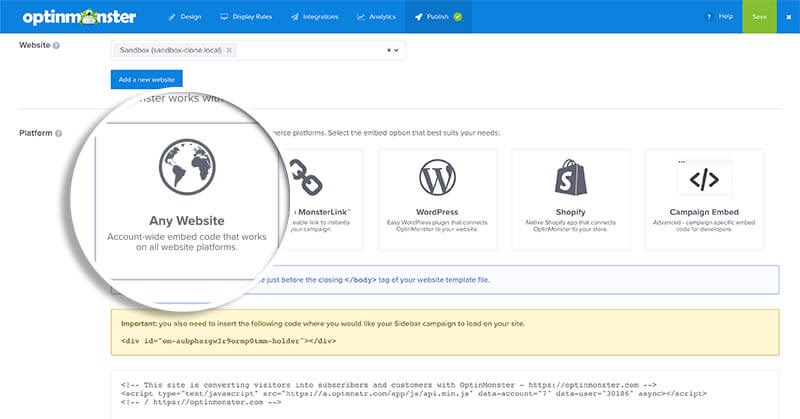Click the WordPress card title

click(x=437, y=212)
